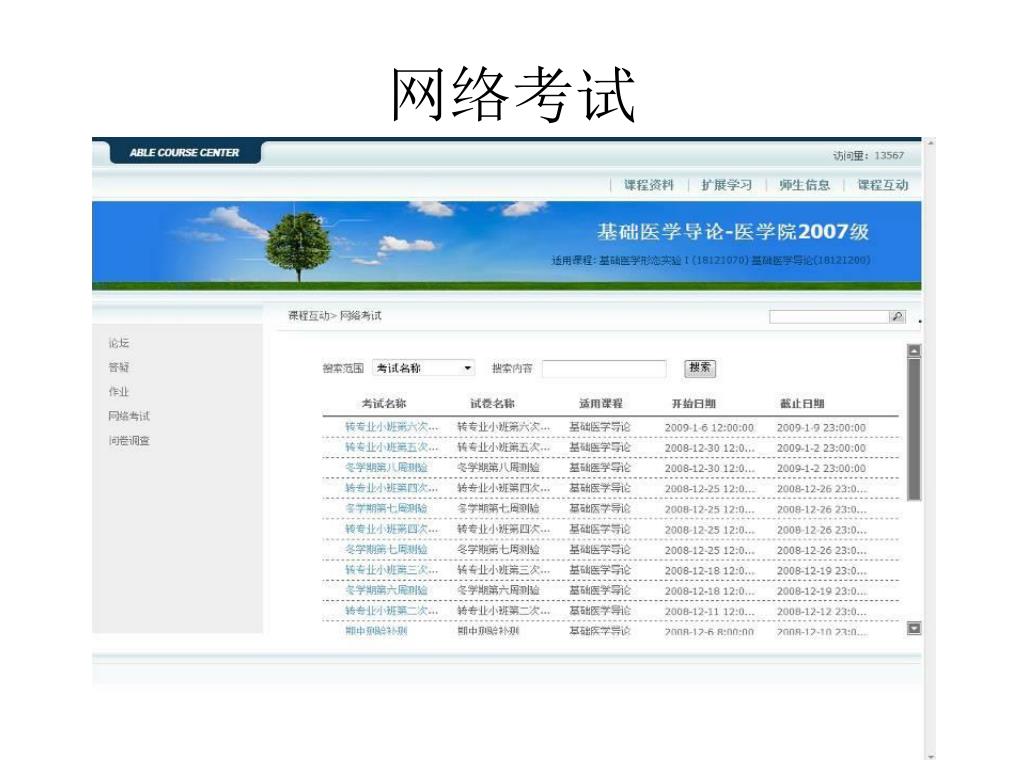Click the 截止日期 column header
1024x768 pixels.
coord(802,404)
